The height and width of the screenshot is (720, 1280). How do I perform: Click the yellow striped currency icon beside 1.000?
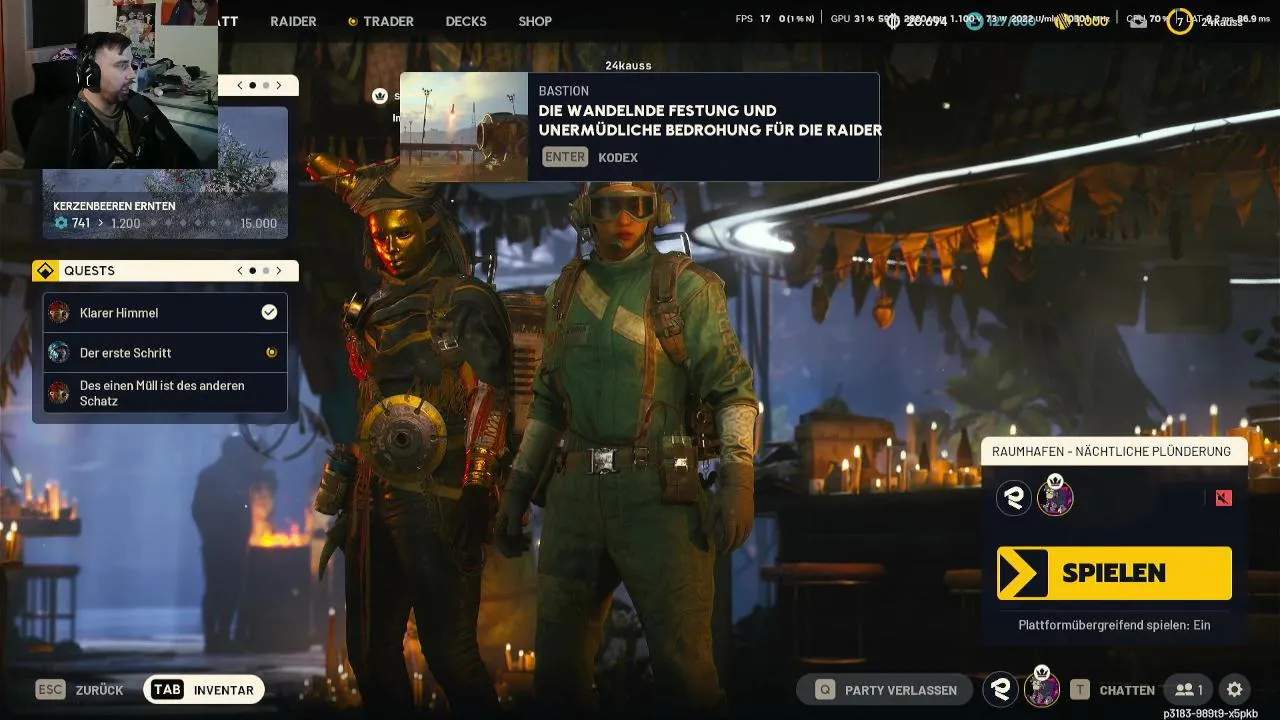[x=1063, y=21]
